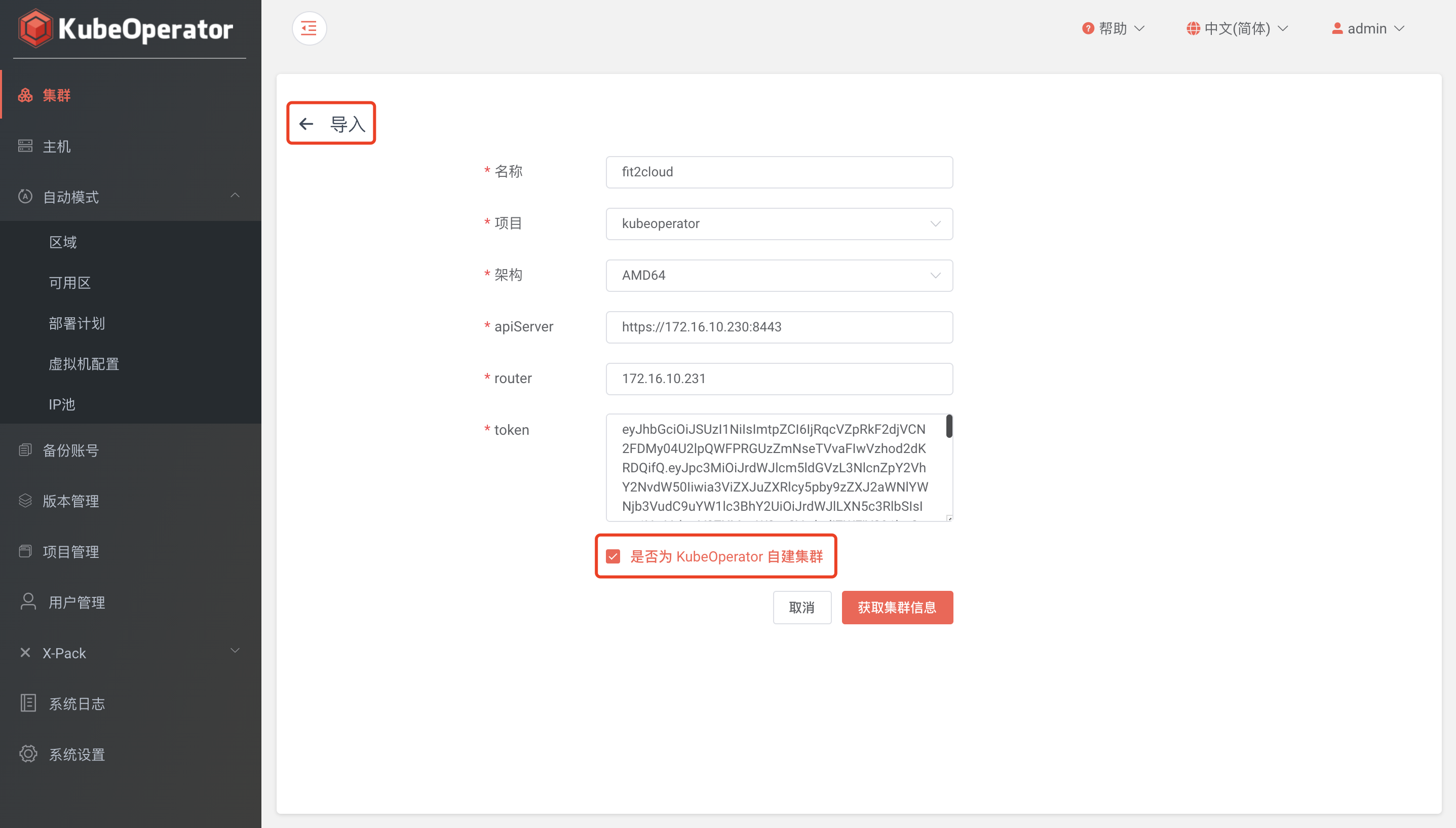Click the apiServer input field
This screenshot has height=828, width=1456.
coord(779,327)
